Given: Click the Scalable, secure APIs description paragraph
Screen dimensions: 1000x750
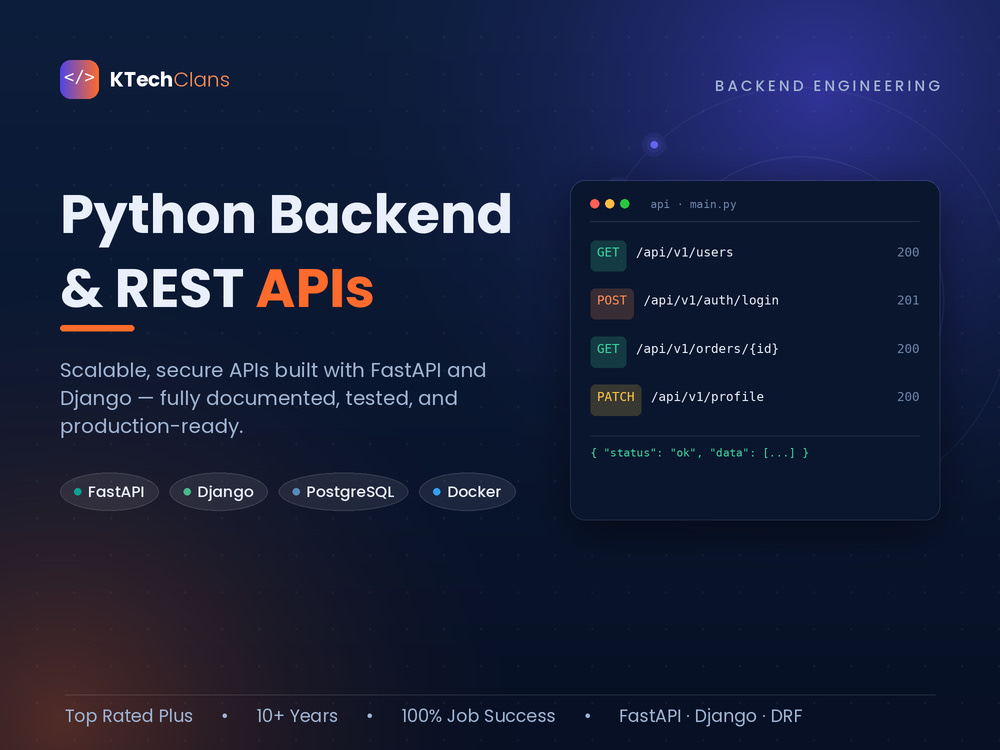Looking at the screenshot, I should (x=273, y=398).
